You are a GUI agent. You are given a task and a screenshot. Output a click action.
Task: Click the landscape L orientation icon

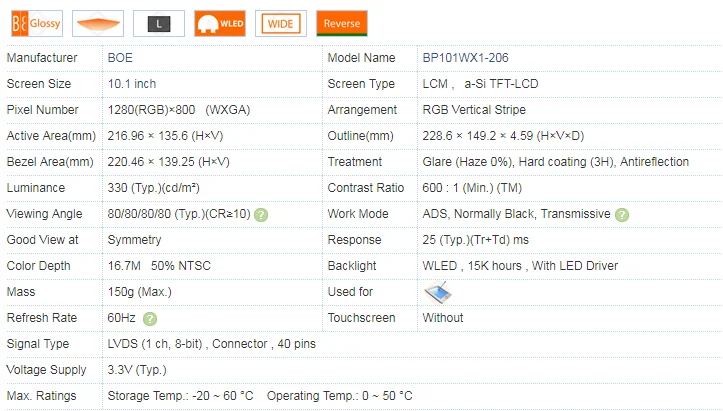point(159,24)
